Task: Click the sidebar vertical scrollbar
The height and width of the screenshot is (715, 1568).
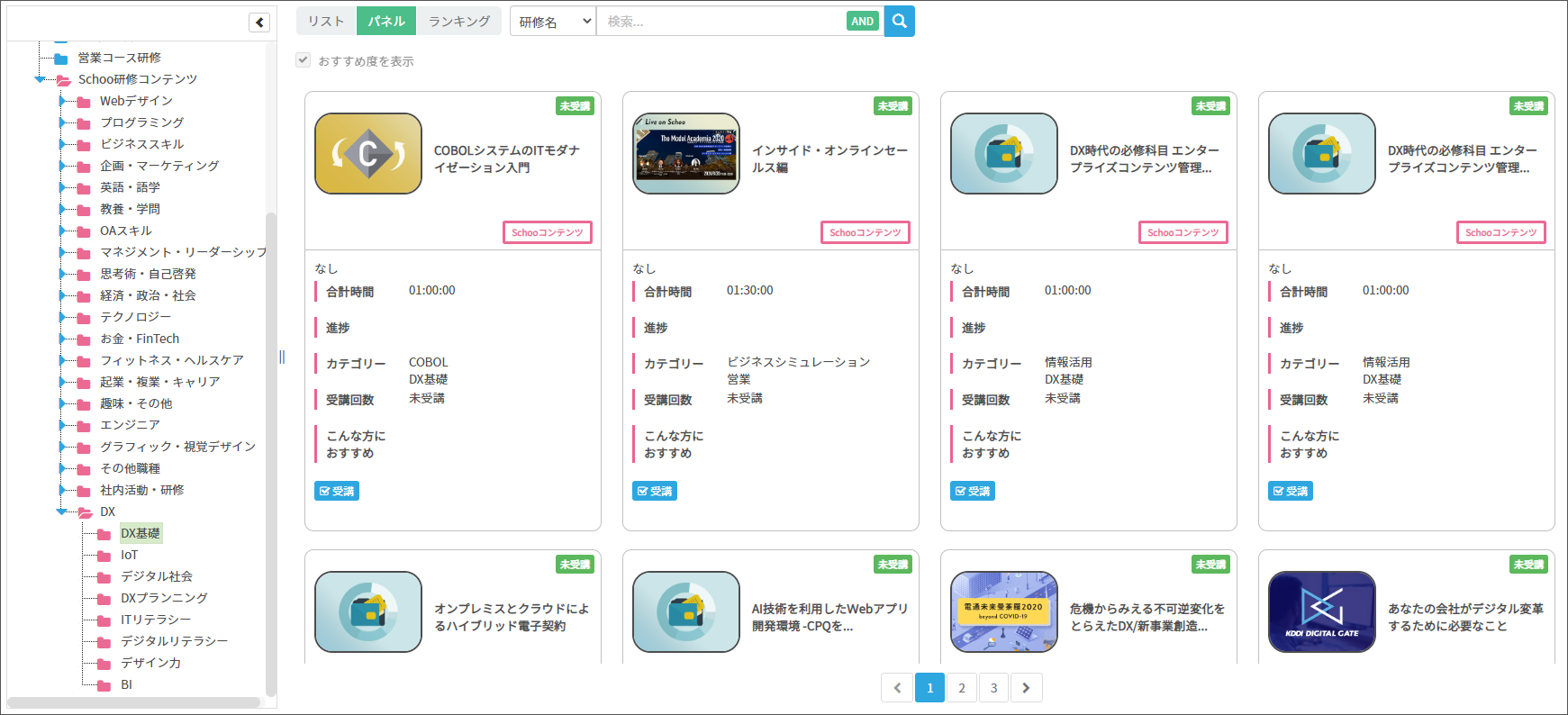Action: tap(271, 454)
